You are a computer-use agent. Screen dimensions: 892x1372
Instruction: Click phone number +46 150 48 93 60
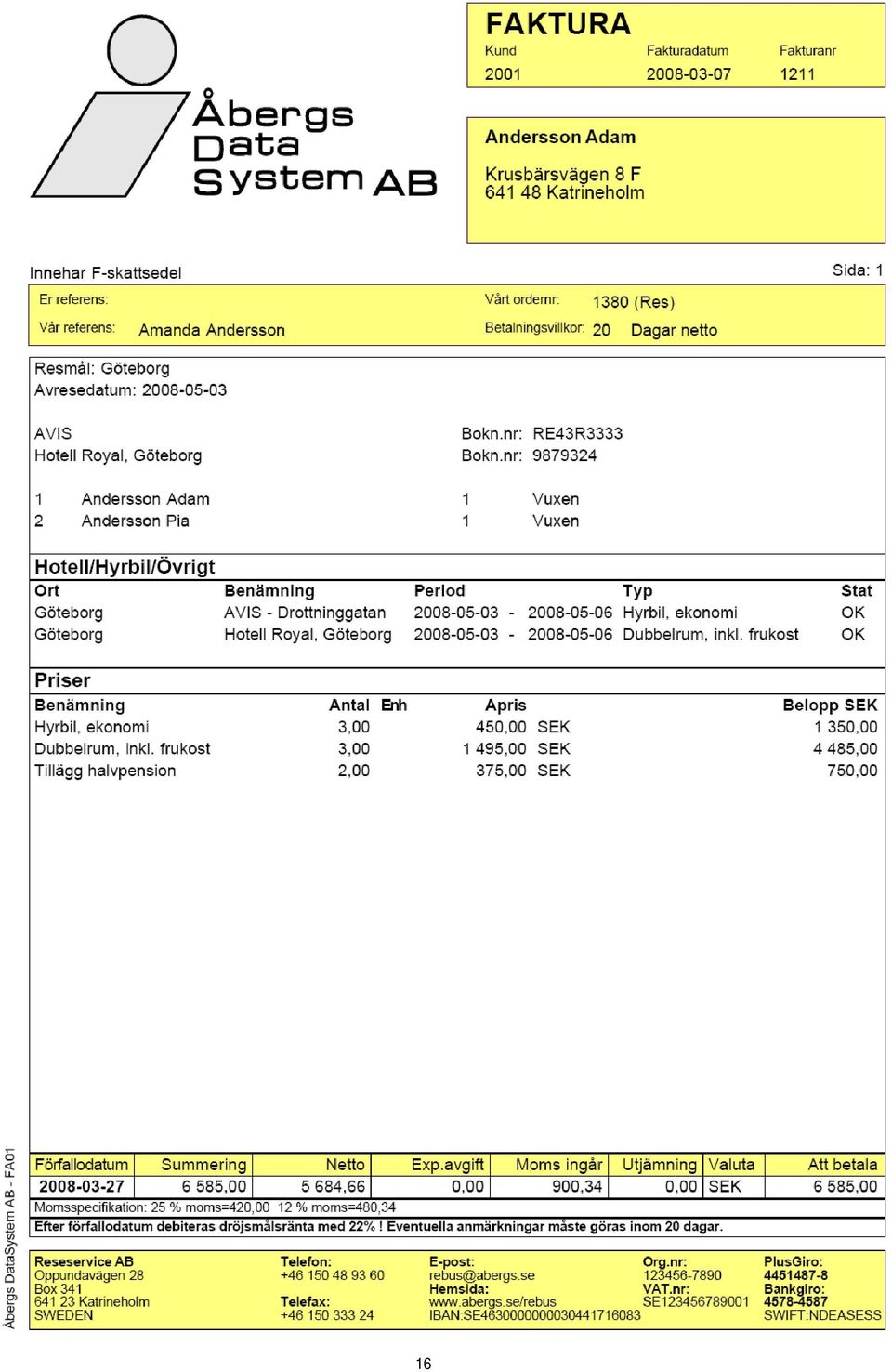333,1275
